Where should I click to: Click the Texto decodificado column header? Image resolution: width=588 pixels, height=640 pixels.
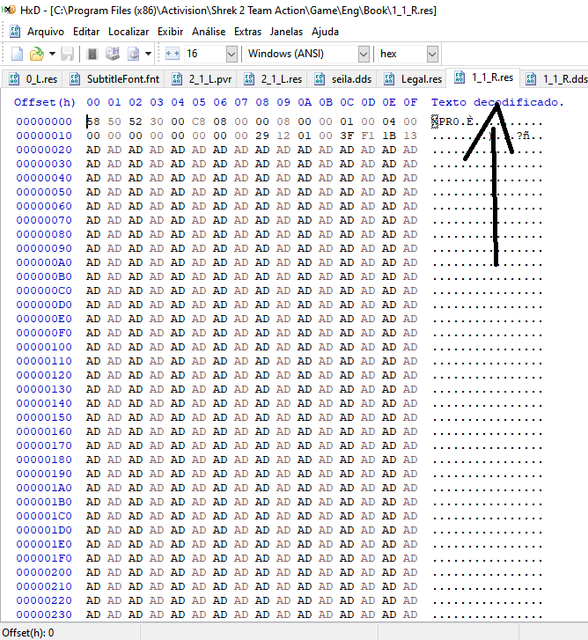coord(497,102)
